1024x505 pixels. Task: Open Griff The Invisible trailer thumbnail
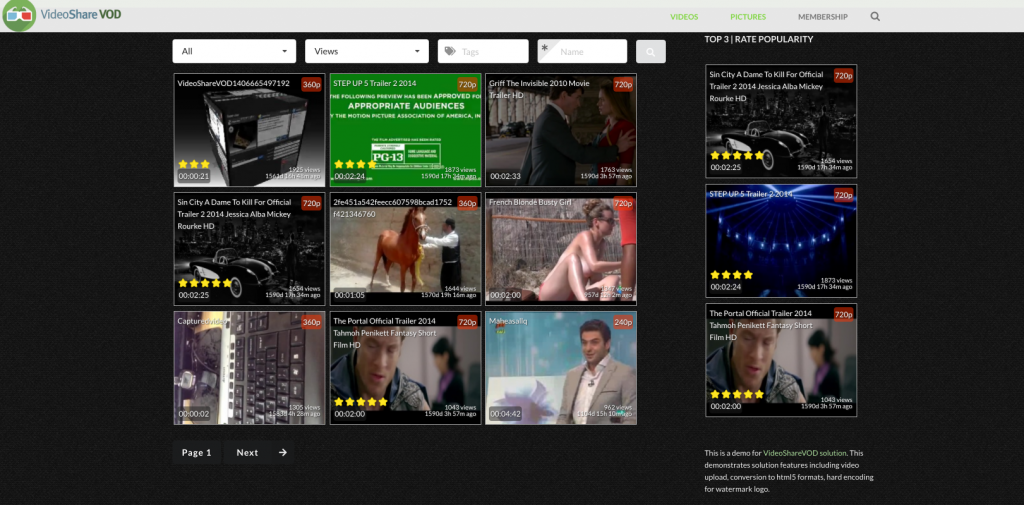point(561,130)
